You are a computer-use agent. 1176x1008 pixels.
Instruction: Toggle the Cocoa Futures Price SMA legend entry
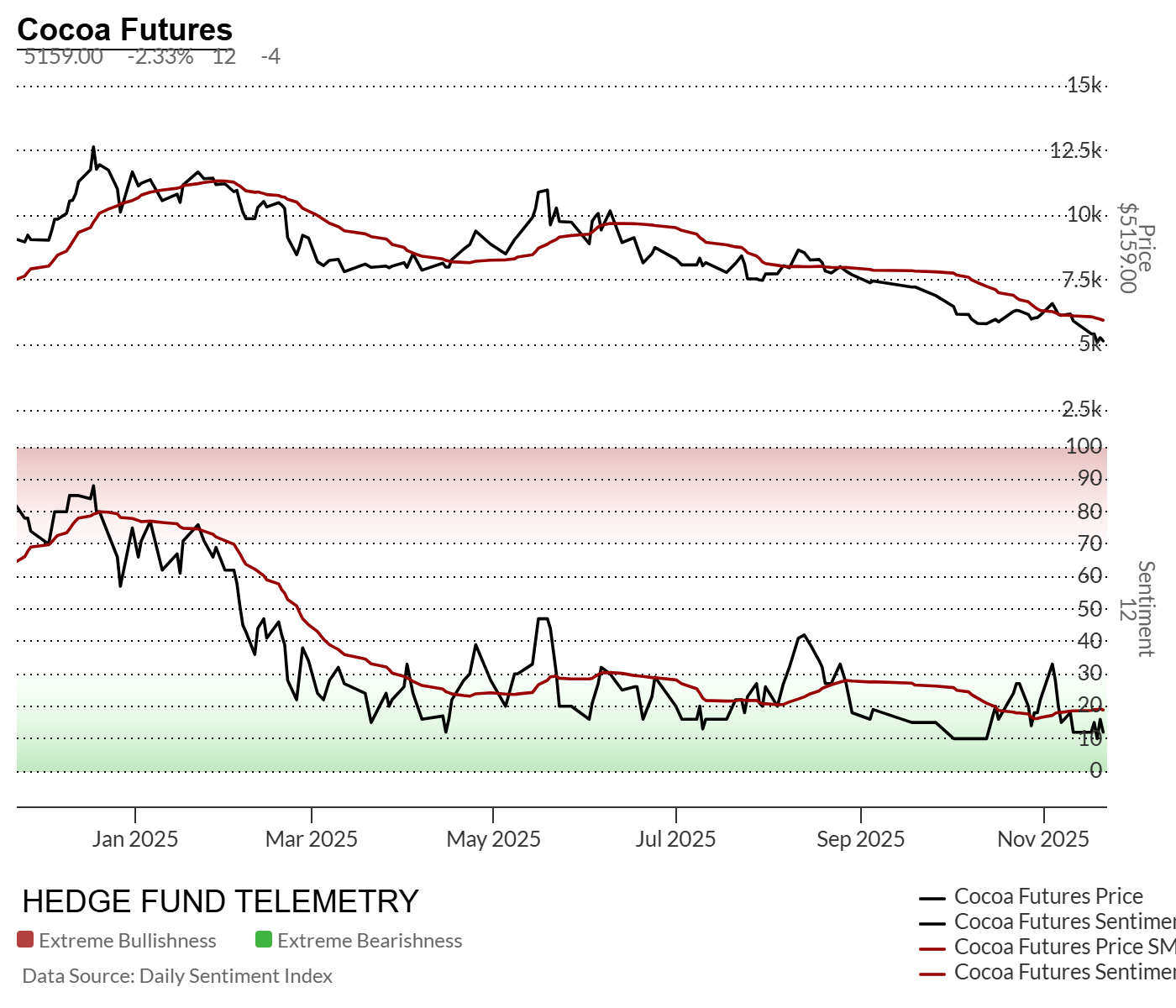pos(1063,947)
